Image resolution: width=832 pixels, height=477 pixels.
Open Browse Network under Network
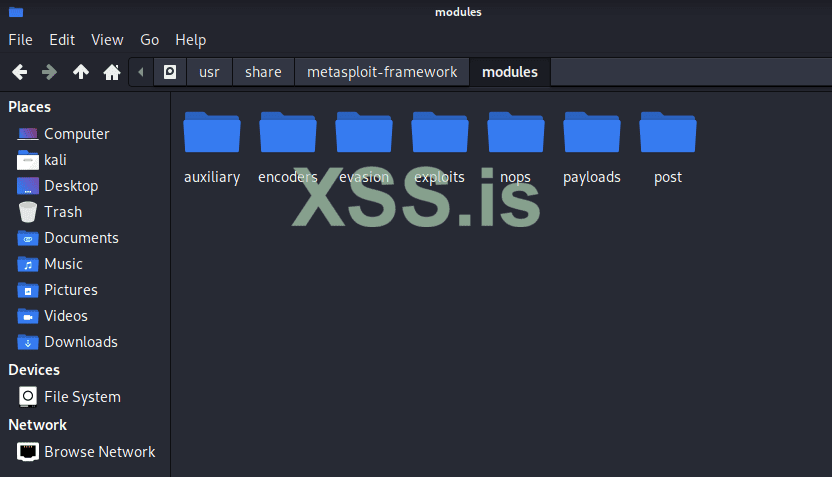(x=99, y=452)
